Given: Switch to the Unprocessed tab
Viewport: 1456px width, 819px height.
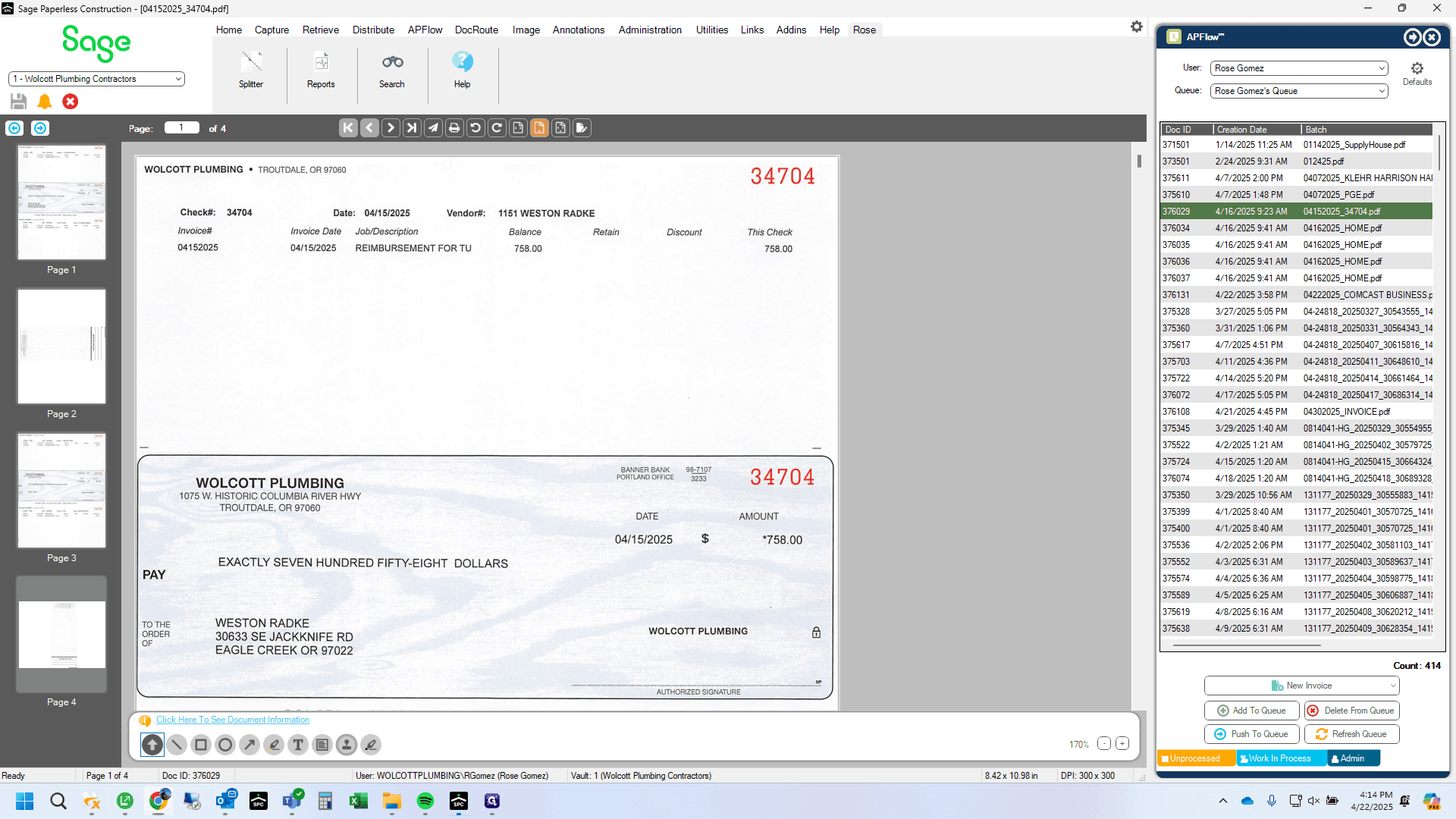Looking at the screenshot, I should pos(1195,758).
